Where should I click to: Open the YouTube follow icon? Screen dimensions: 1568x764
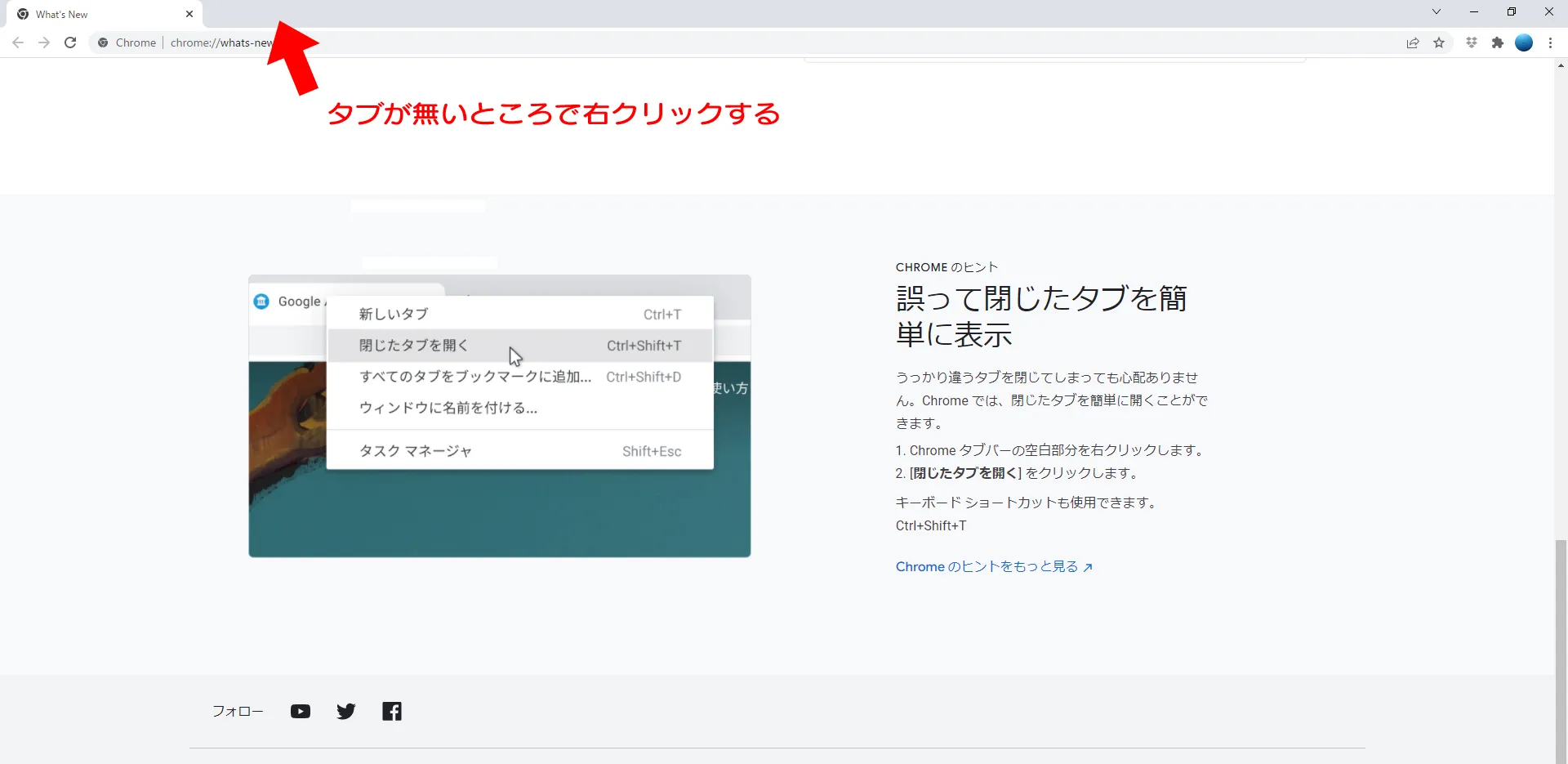point(301,711)
